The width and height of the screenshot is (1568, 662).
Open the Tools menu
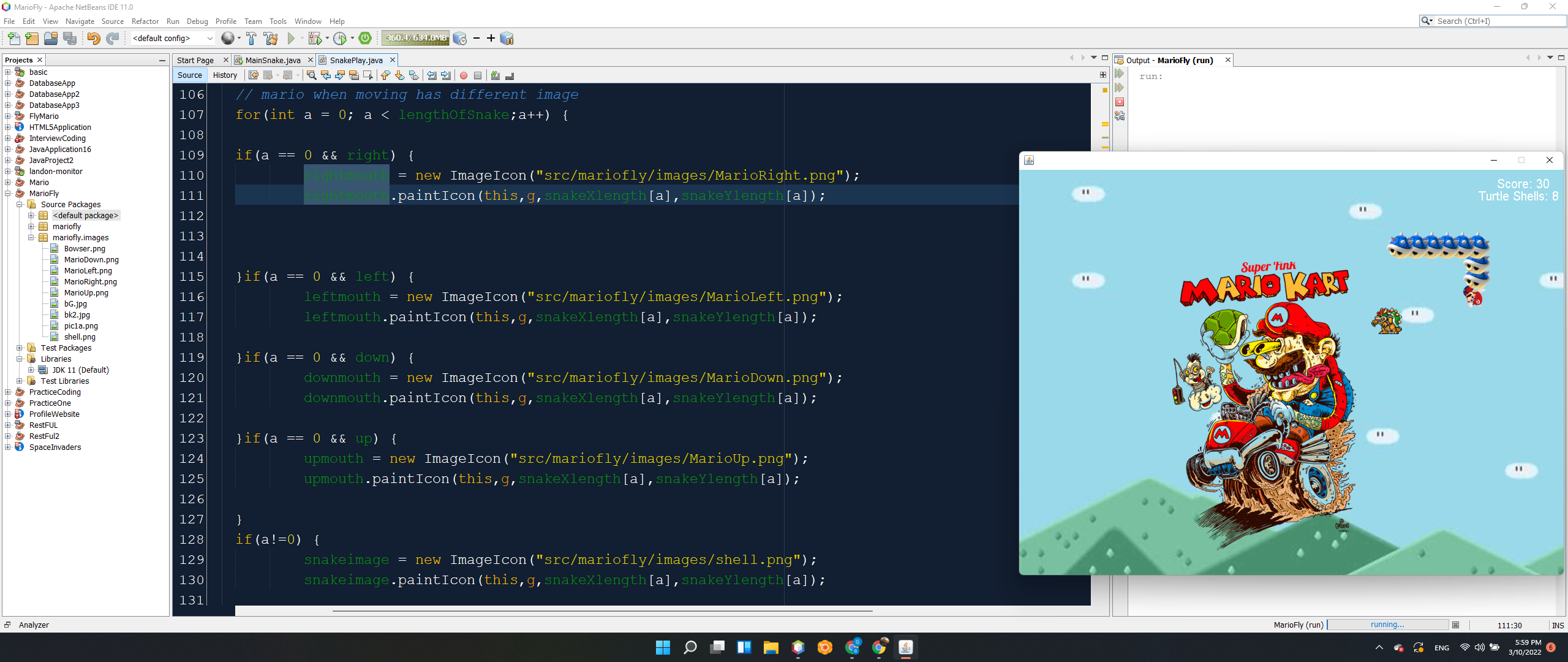(x=278, y=21)
